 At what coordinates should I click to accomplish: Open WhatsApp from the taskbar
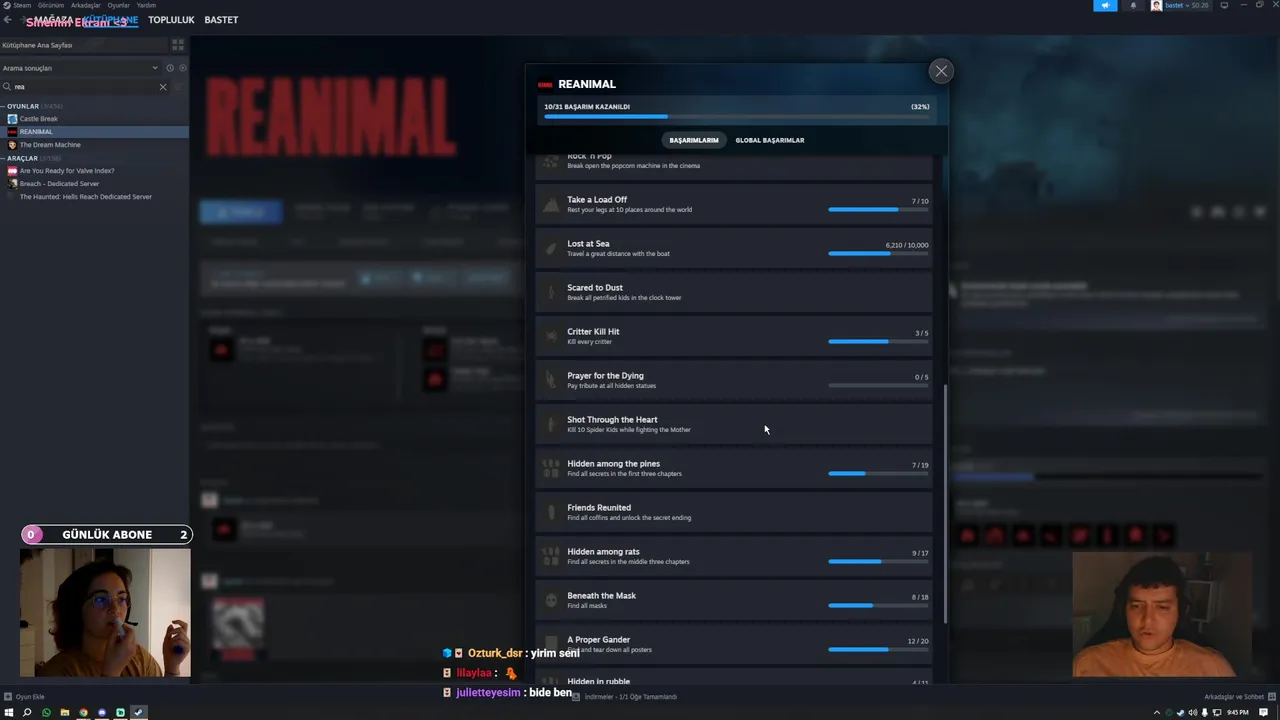click(46, 713)
